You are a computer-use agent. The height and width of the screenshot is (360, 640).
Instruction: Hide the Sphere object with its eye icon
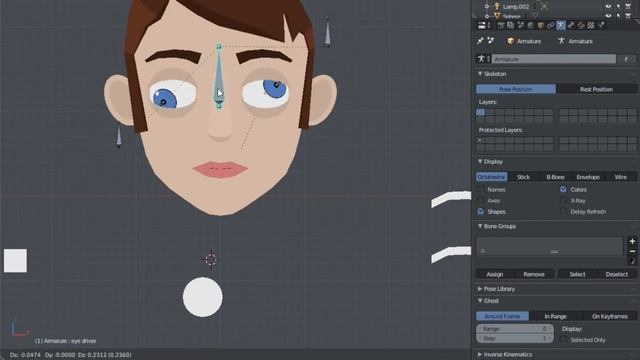tap(608, 16)
